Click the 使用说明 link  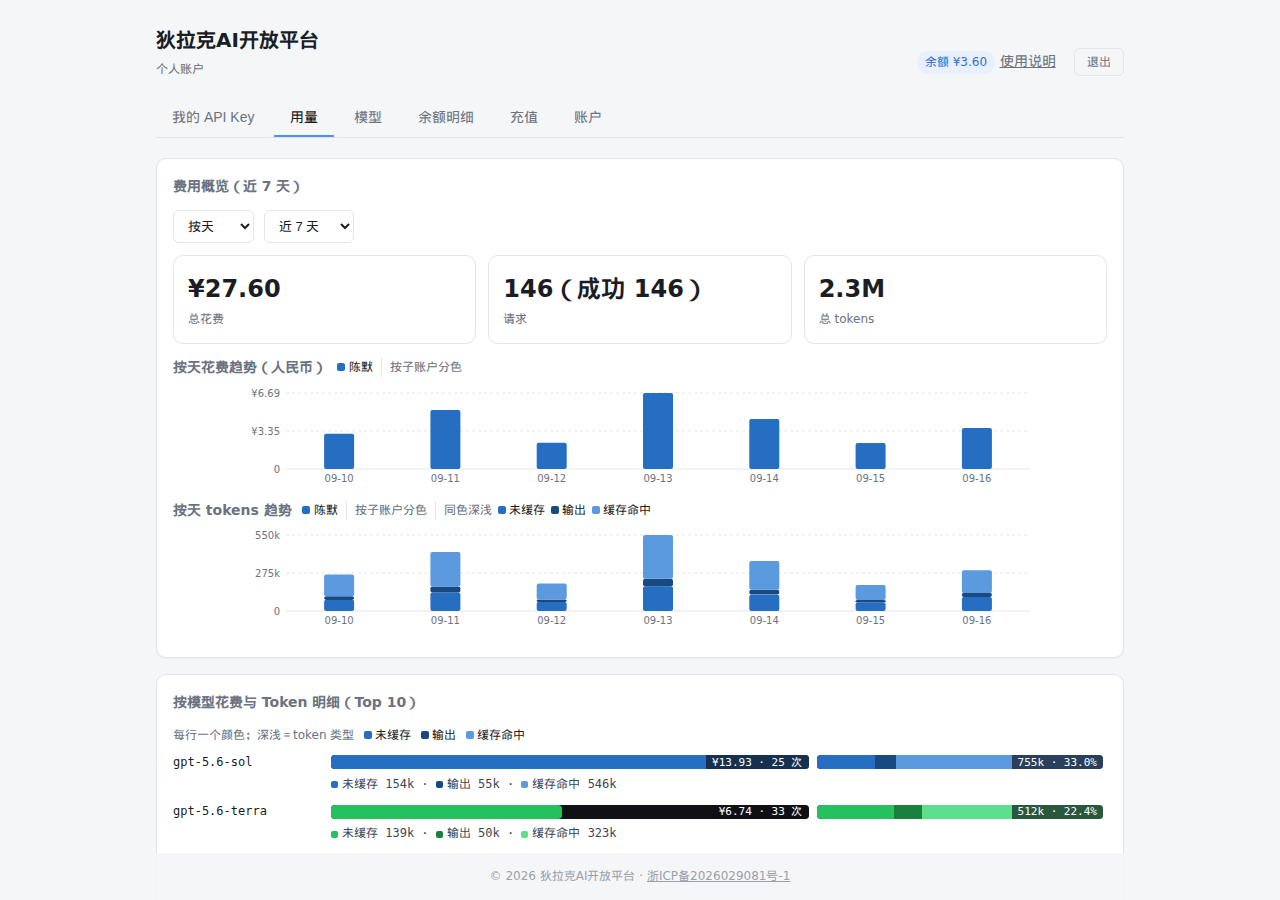point(1028,62)
